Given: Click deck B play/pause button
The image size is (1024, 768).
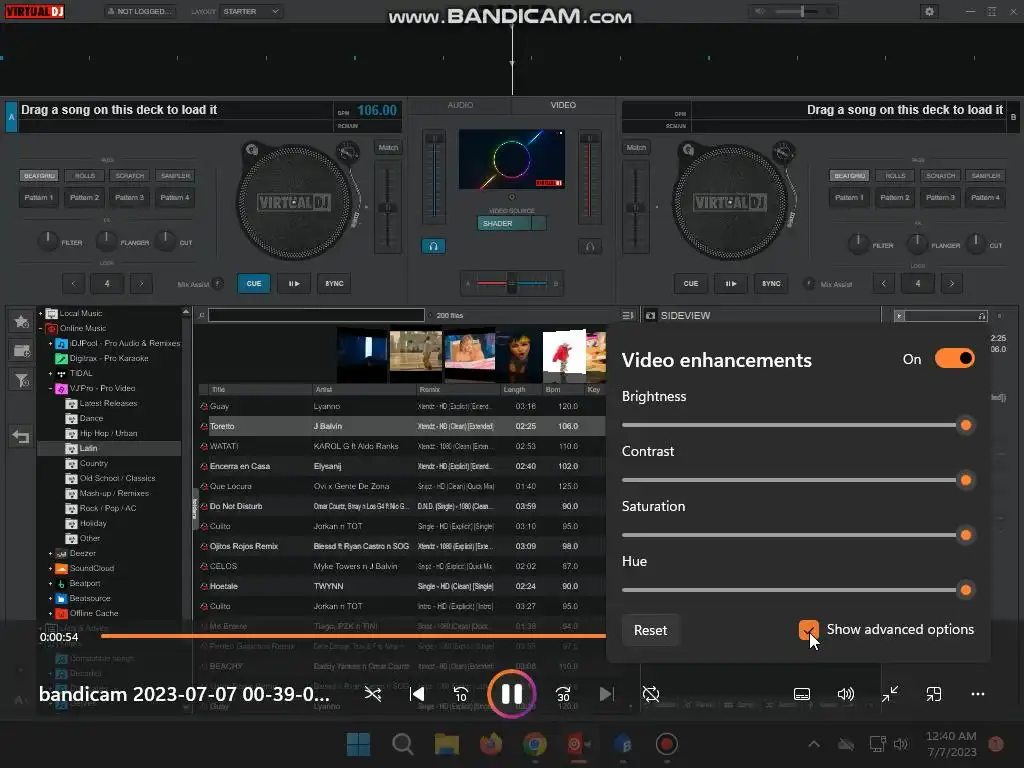Looking at the screenshot, I should (x=730, y=283).
